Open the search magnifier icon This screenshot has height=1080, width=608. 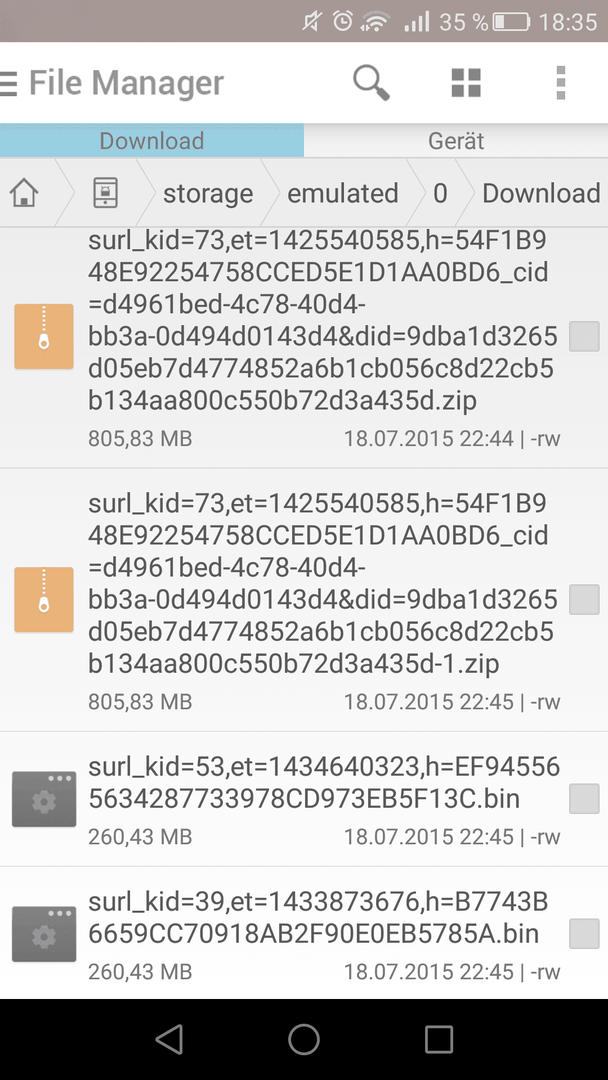(372, 83)
